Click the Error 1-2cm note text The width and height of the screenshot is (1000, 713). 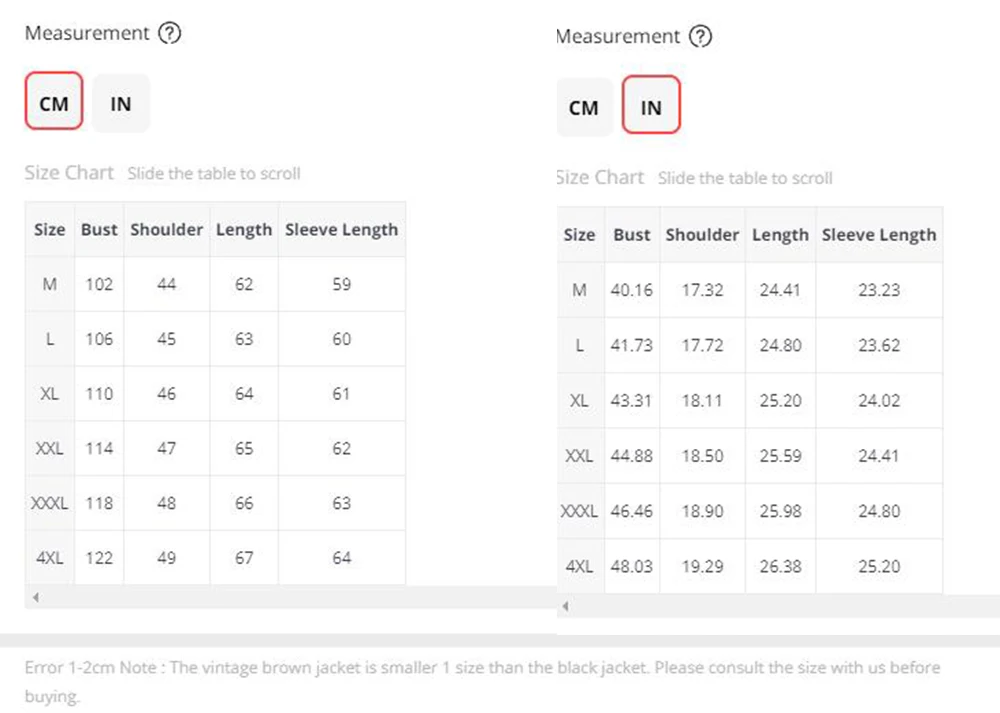coord(482,681)
